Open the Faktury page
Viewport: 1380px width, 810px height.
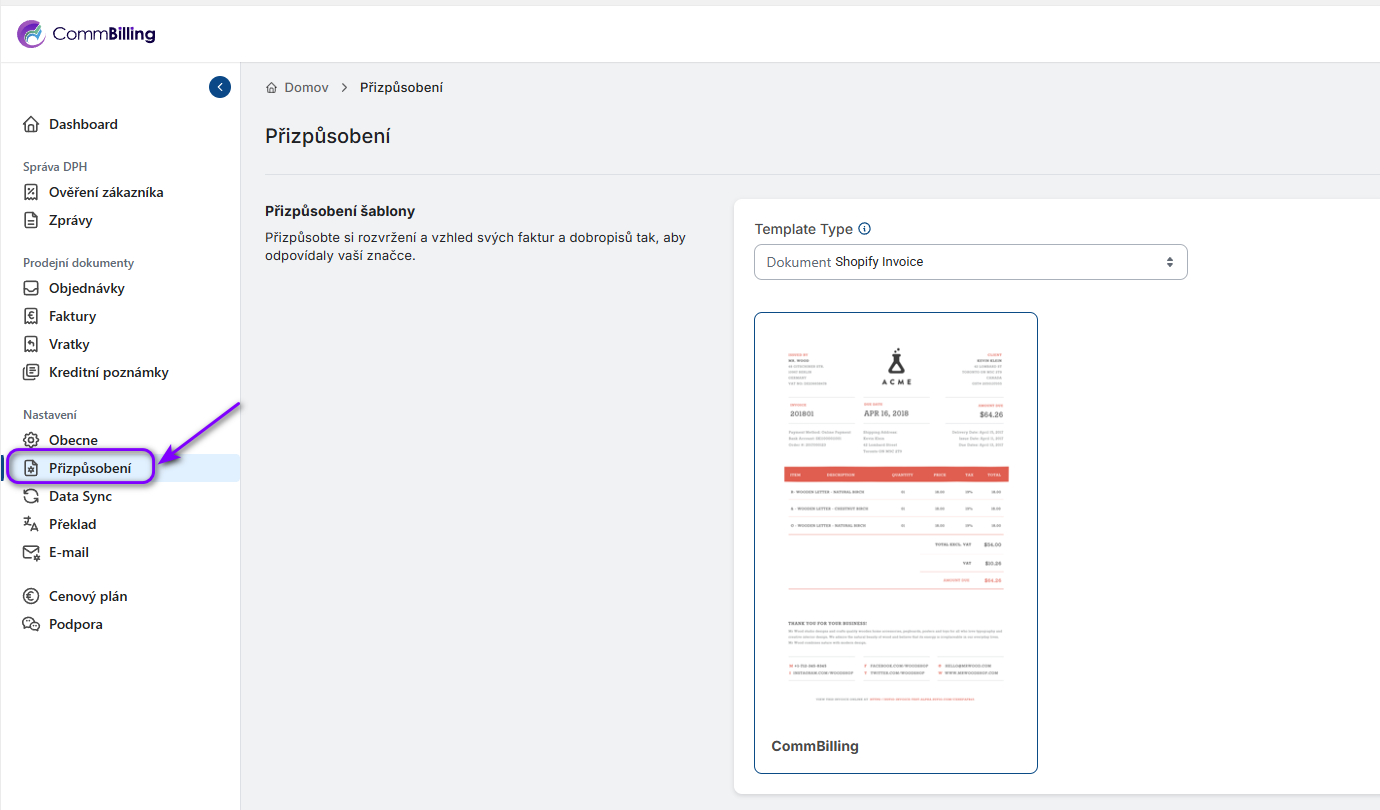tap(72, 316)
